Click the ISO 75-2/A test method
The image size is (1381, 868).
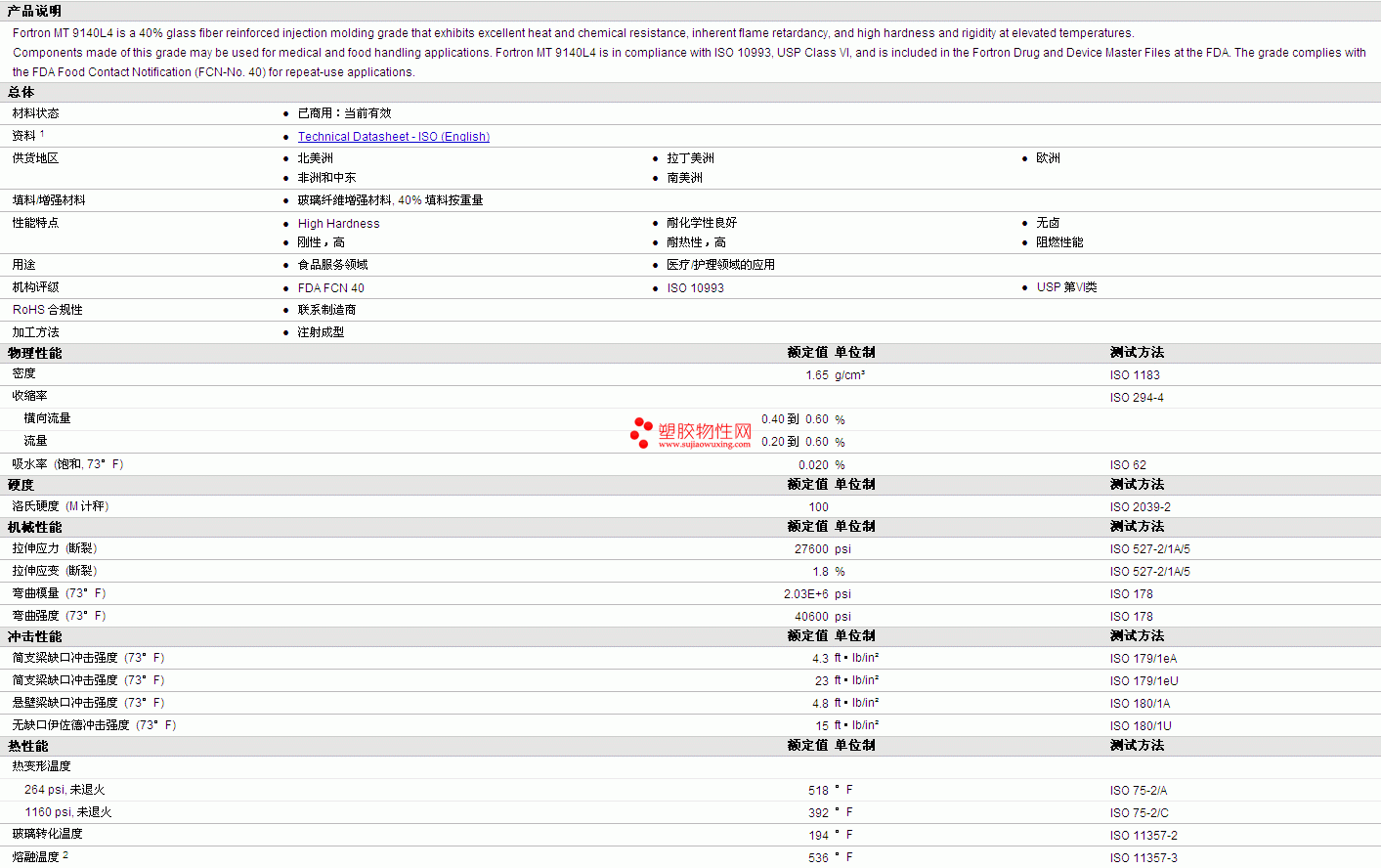pos(1139,791)
